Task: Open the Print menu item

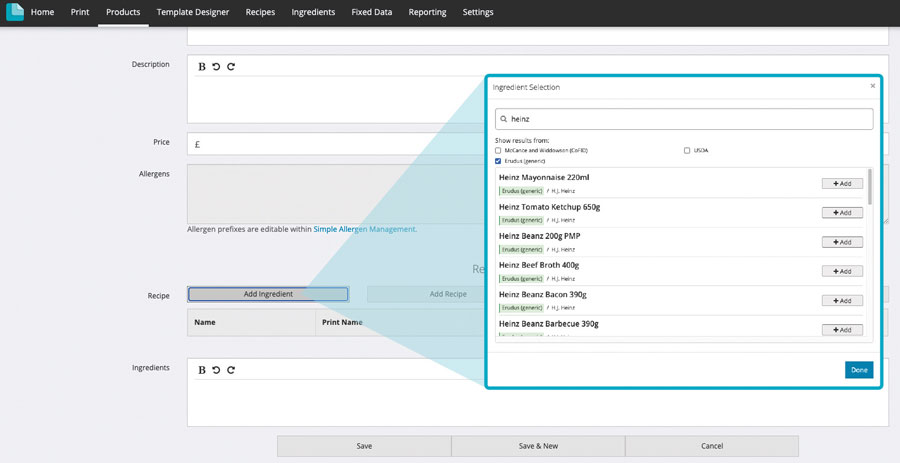Action: [80, 12]
